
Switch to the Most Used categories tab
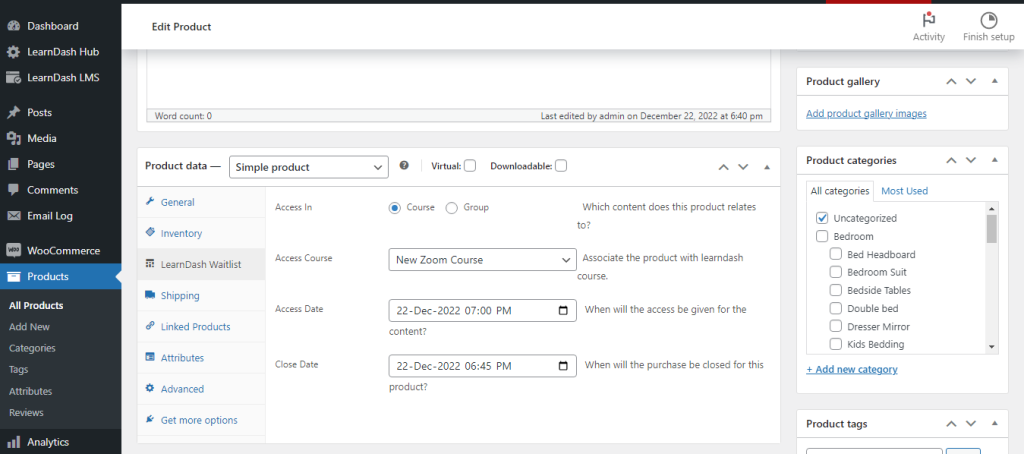pos(904,191)
